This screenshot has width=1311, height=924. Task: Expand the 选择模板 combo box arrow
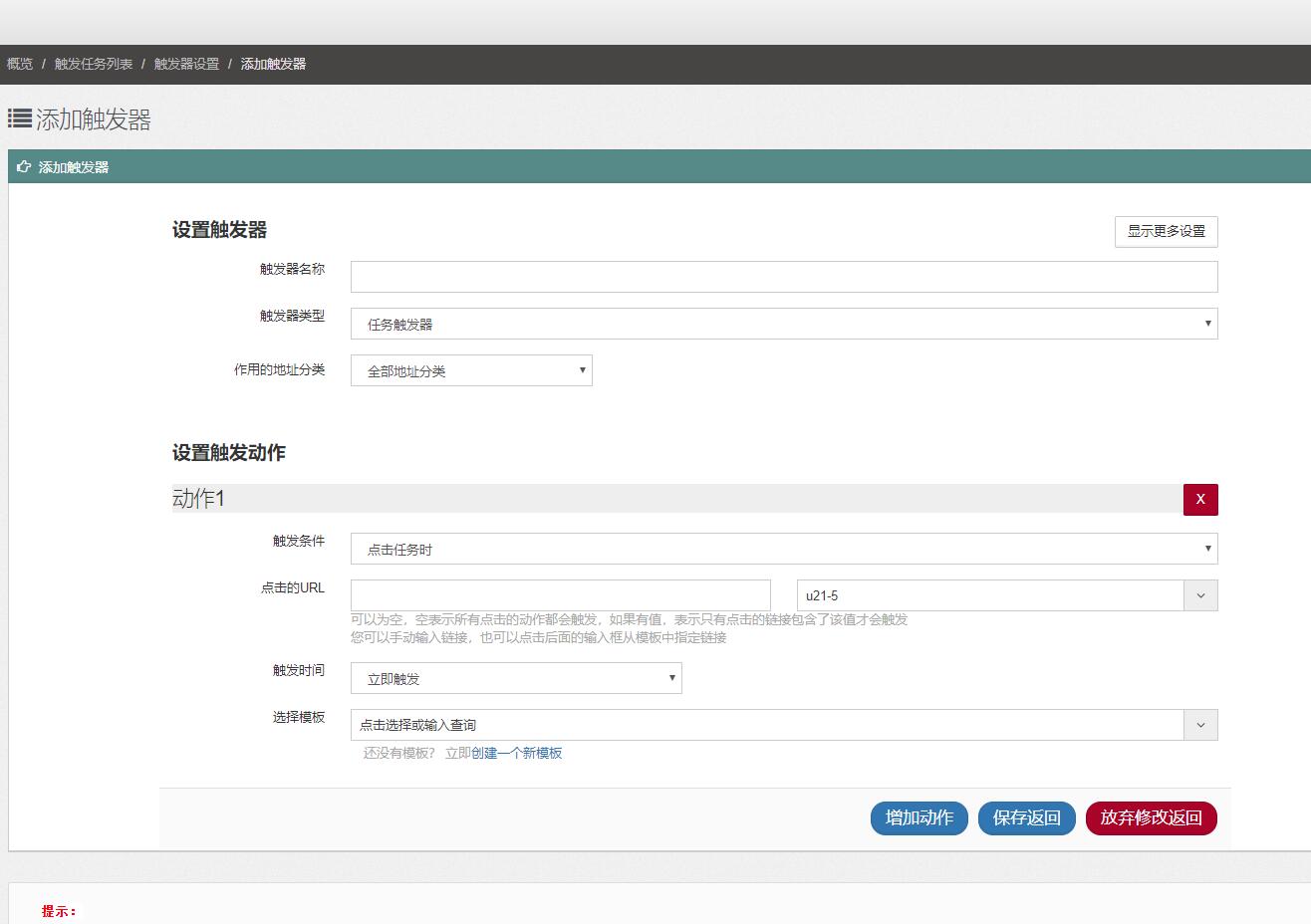[1200, 725]
